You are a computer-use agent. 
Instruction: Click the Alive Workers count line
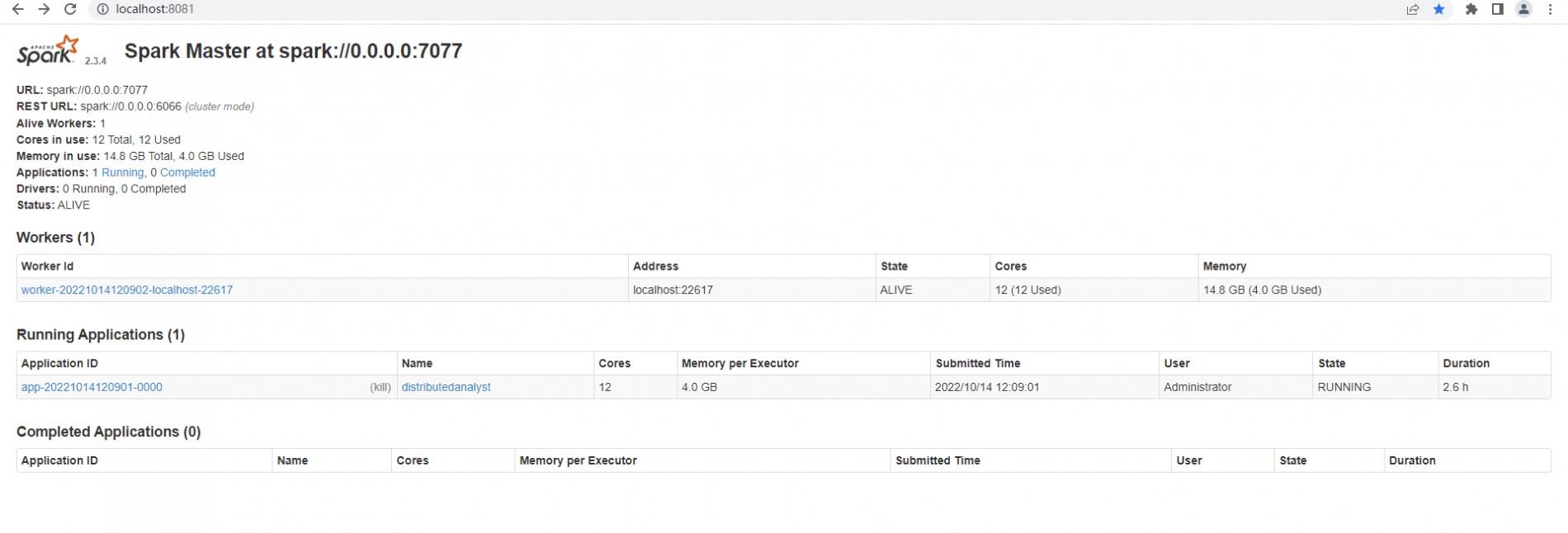[x=61, y=123]
